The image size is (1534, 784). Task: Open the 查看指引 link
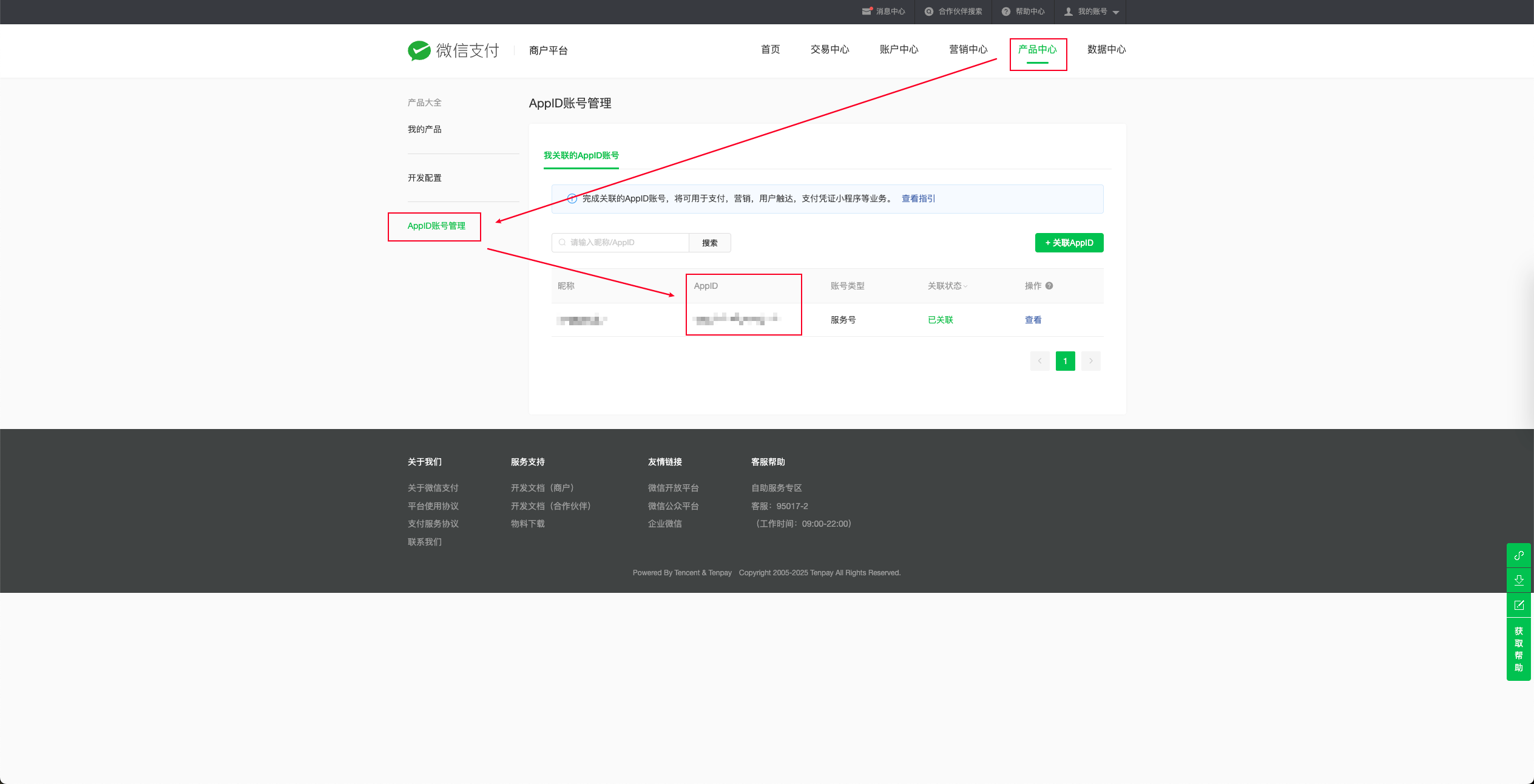coord(917,198)
